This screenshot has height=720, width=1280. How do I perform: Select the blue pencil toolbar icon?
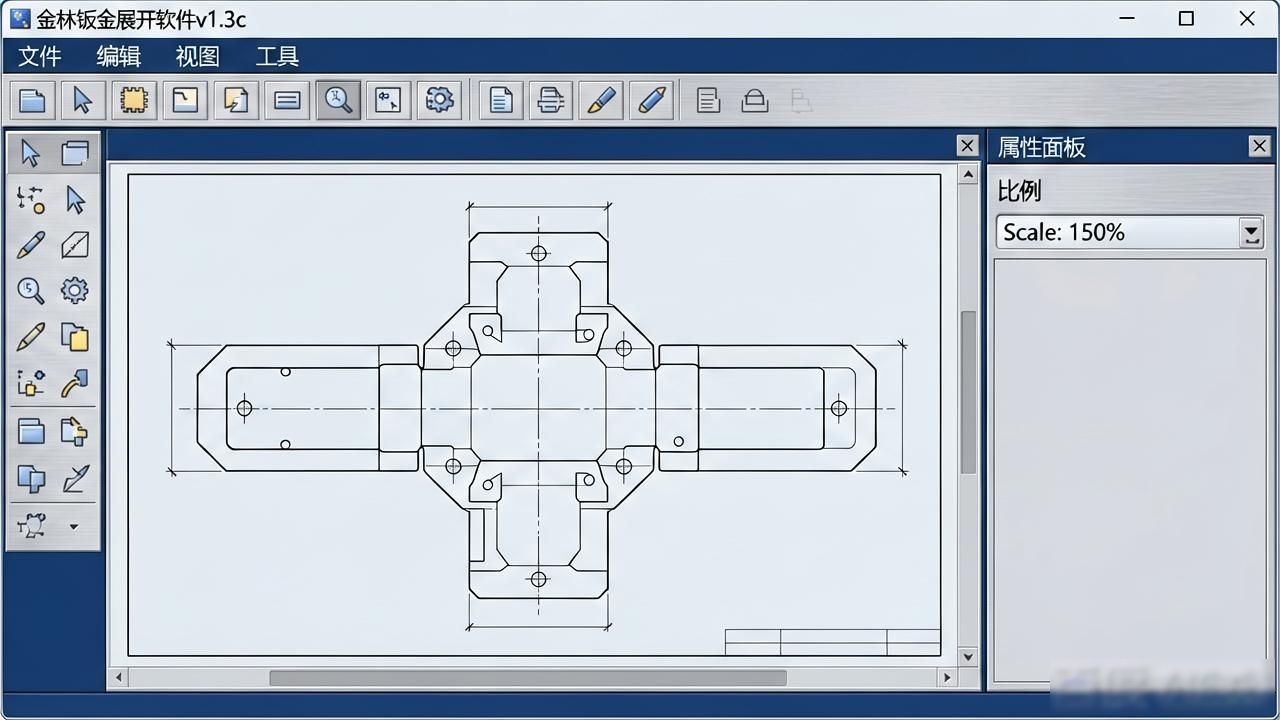[x=652, y=100]
